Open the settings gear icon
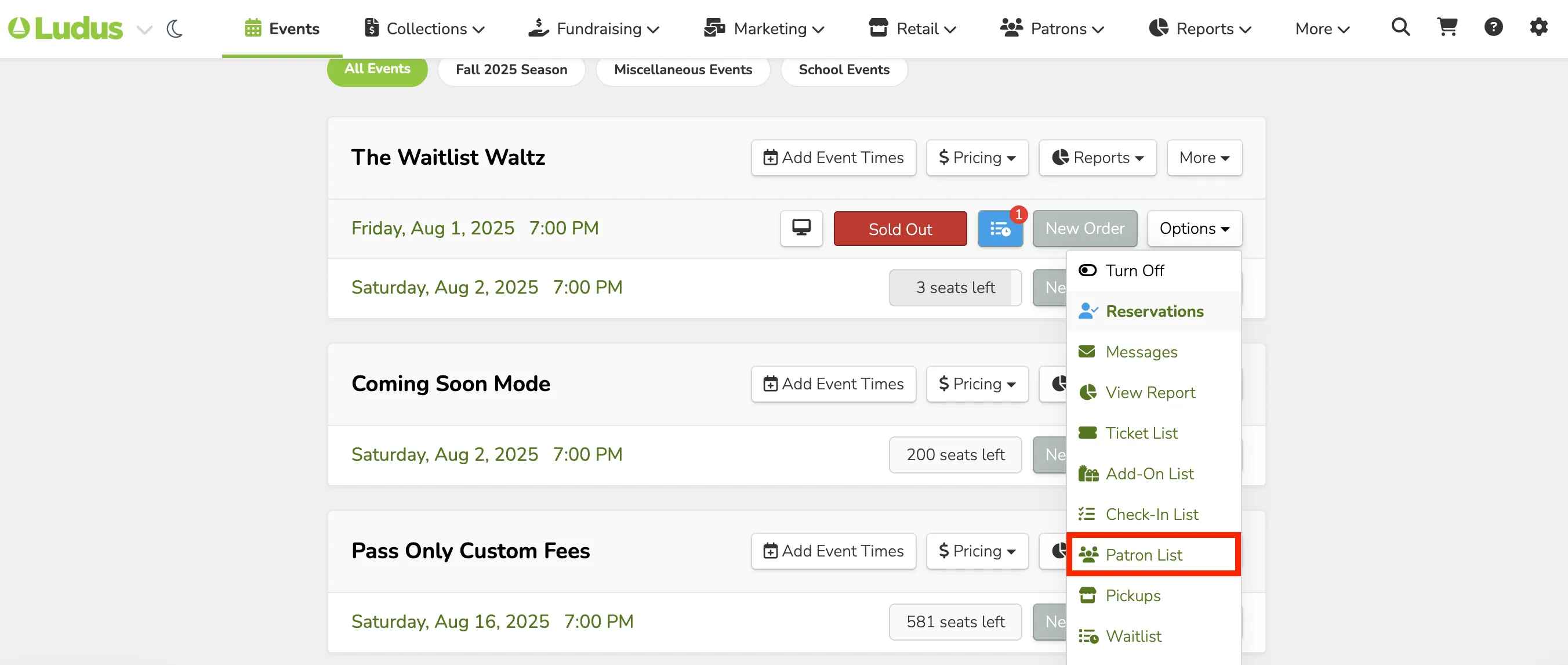 coord(1539,27)
